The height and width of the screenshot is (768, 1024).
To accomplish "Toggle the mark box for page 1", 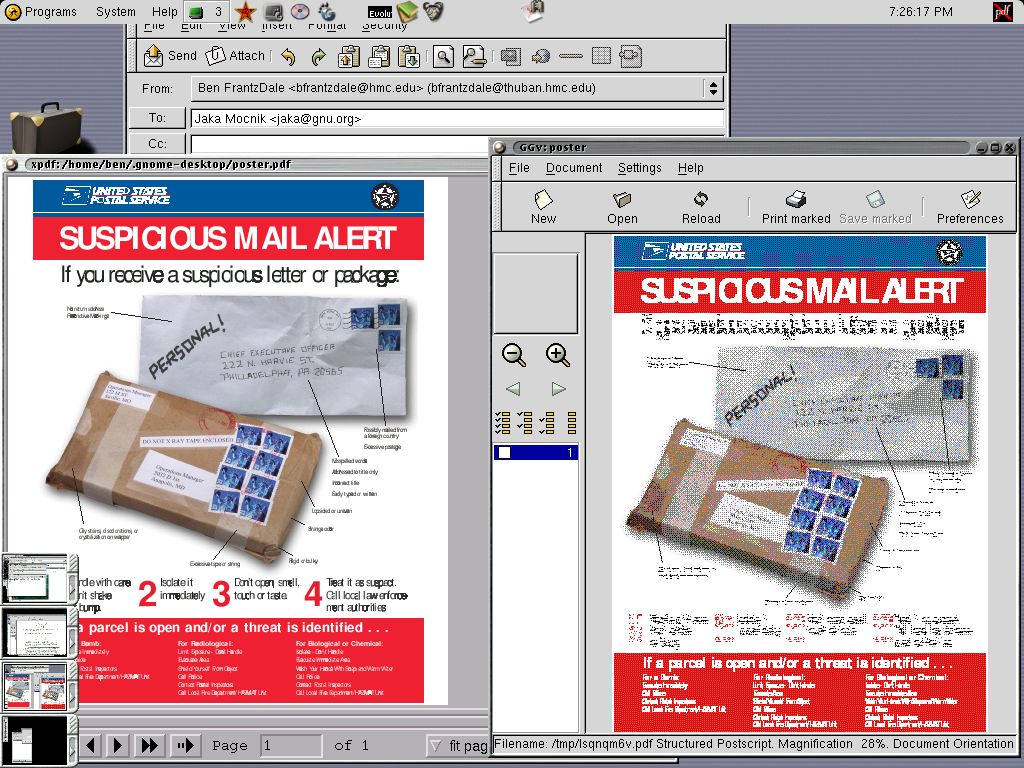I will (x=504, y=452).
